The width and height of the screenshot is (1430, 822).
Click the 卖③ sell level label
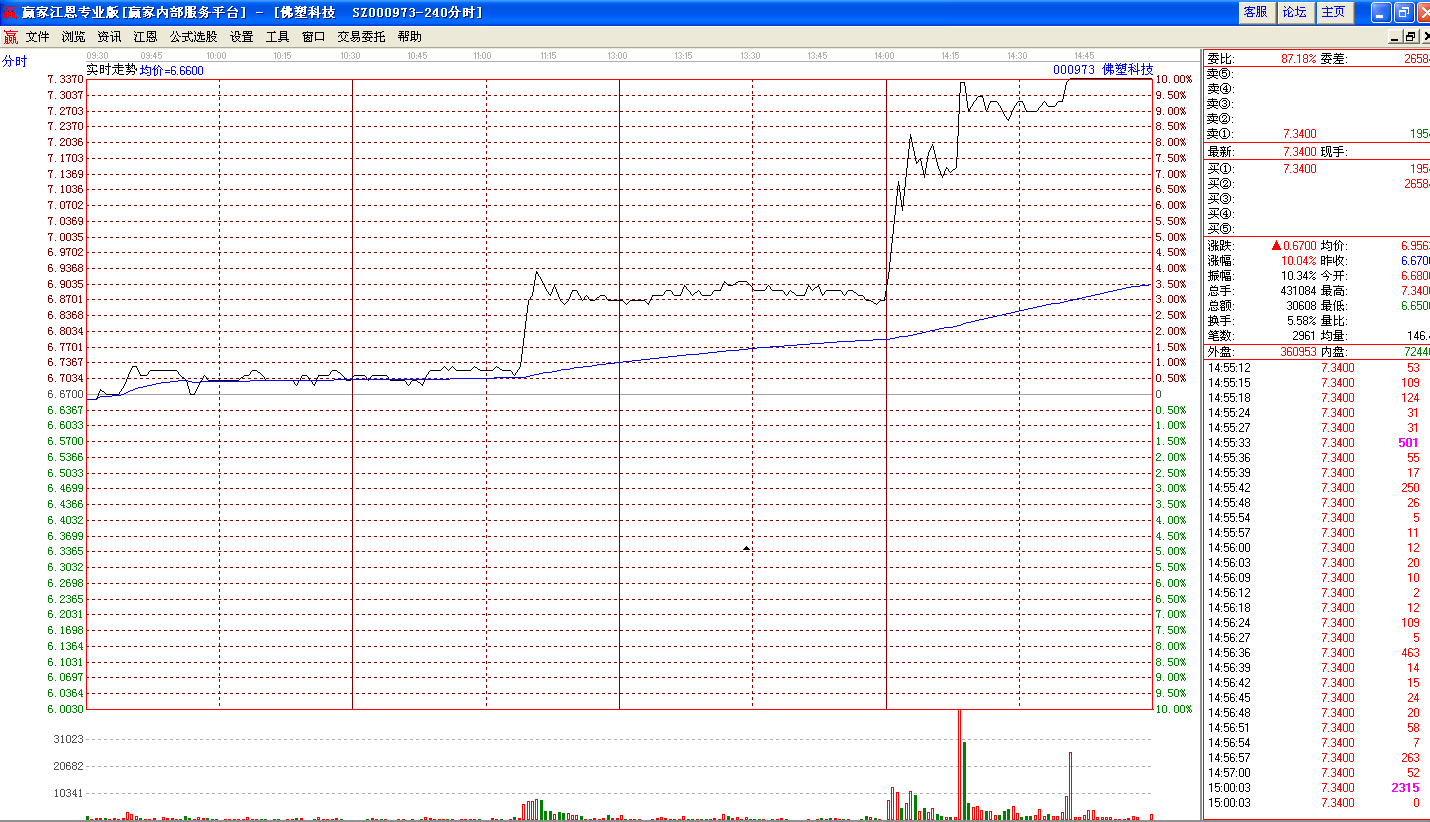1220,104
